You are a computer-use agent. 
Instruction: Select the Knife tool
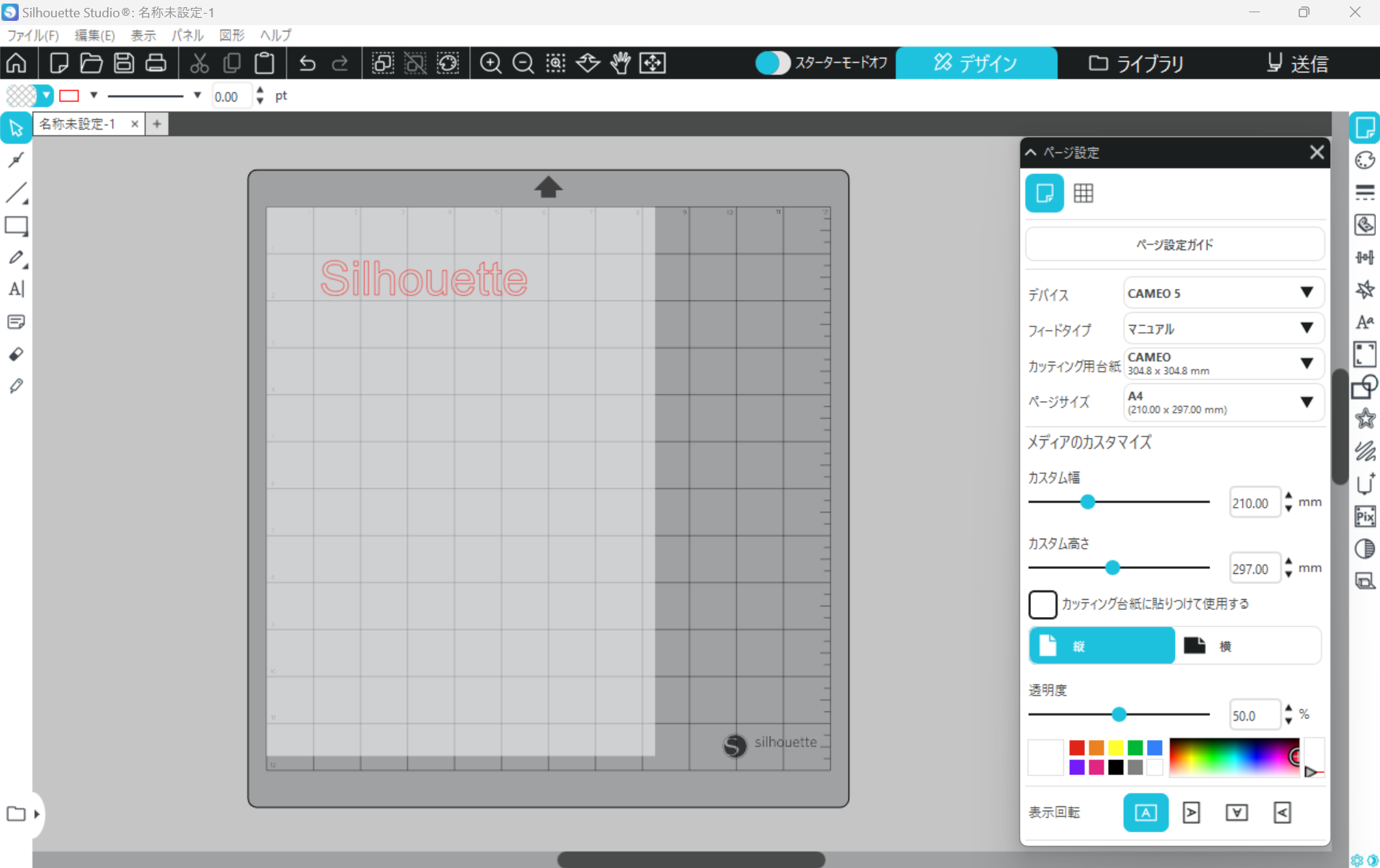(x=16, y=386)
